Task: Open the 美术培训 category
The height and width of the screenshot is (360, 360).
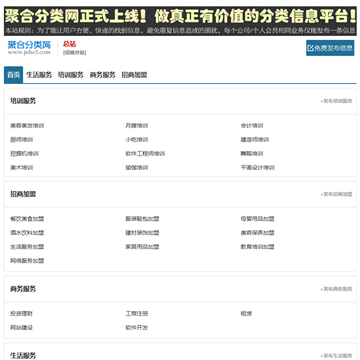Action: 21,168
